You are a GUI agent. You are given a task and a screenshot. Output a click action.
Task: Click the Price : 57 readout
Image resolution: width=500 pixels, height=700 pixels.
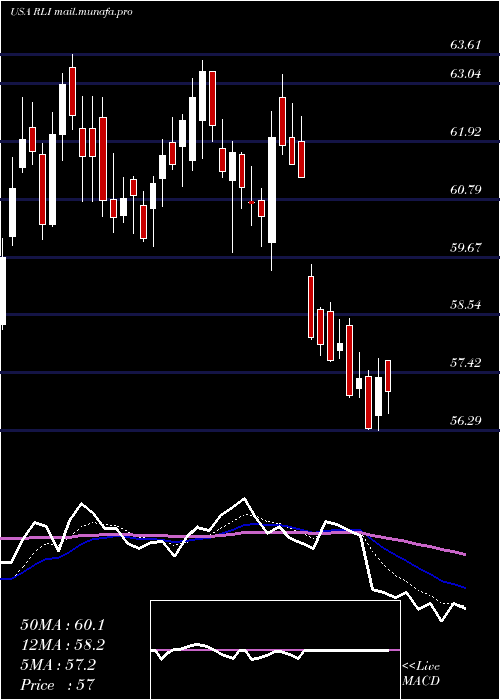click(58, 684)
